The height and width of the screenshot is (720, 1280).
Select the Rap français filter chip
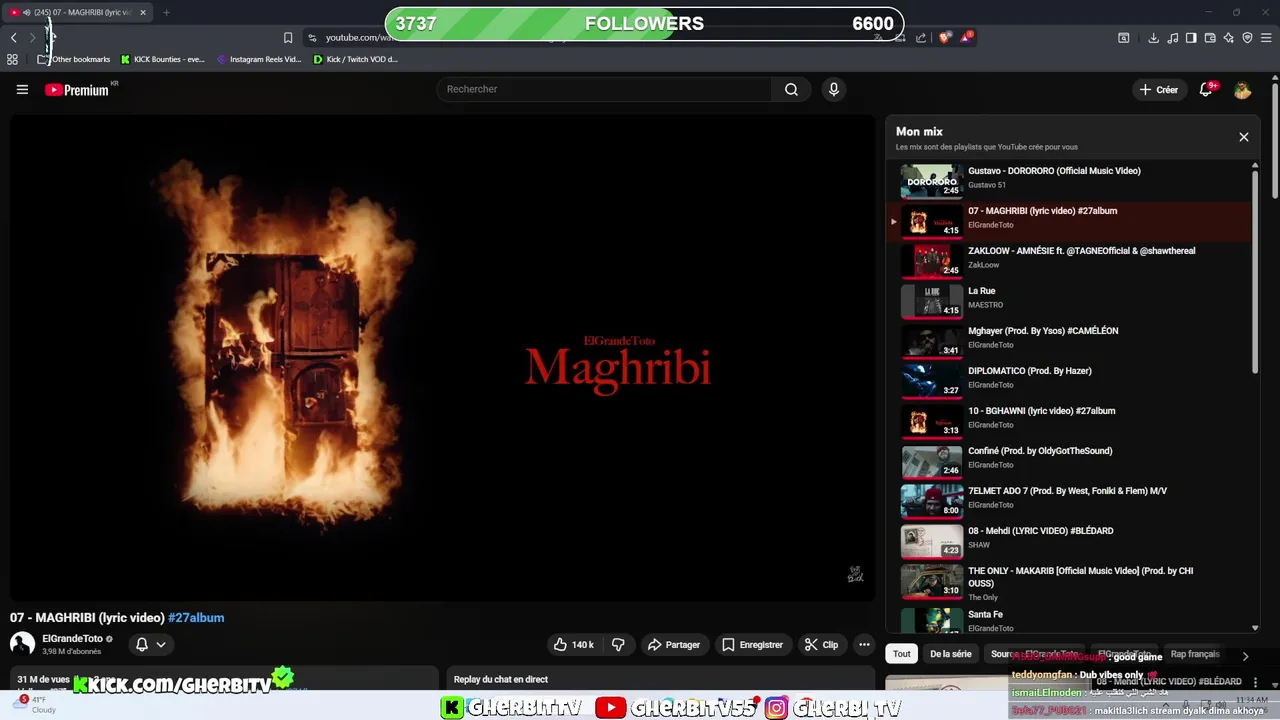point(1195,654)
